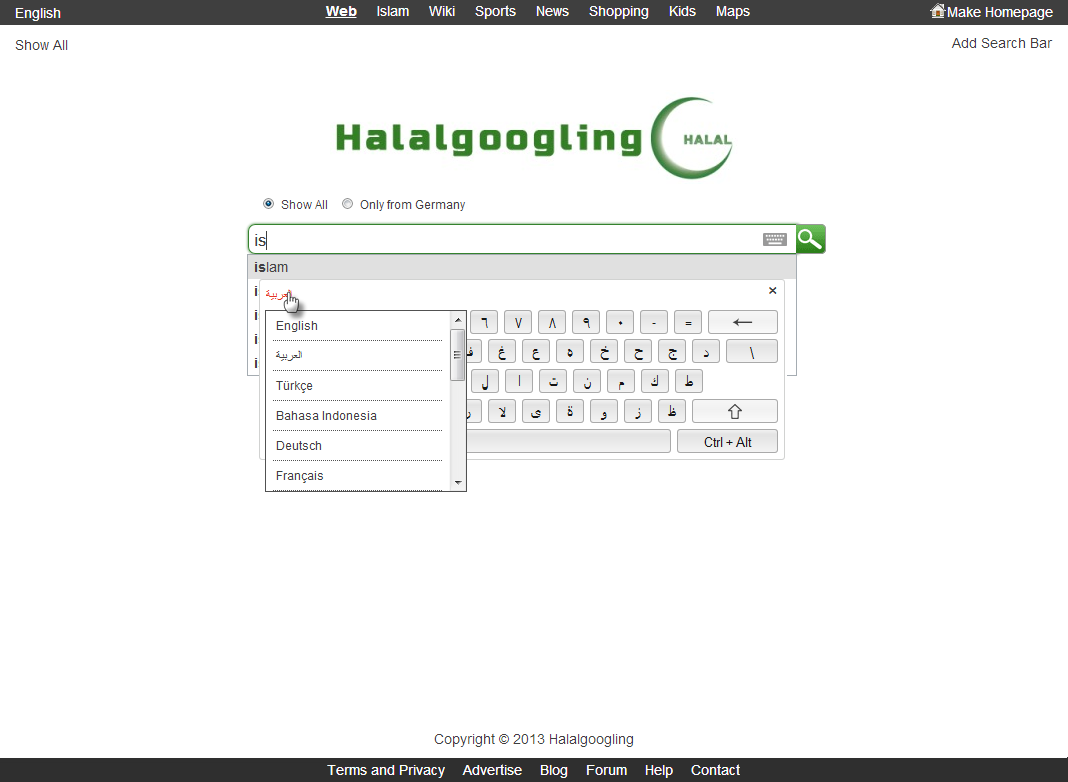Click the language list scrollbar up arrow
Screen dimensions: 1068x782
[458, 319]
